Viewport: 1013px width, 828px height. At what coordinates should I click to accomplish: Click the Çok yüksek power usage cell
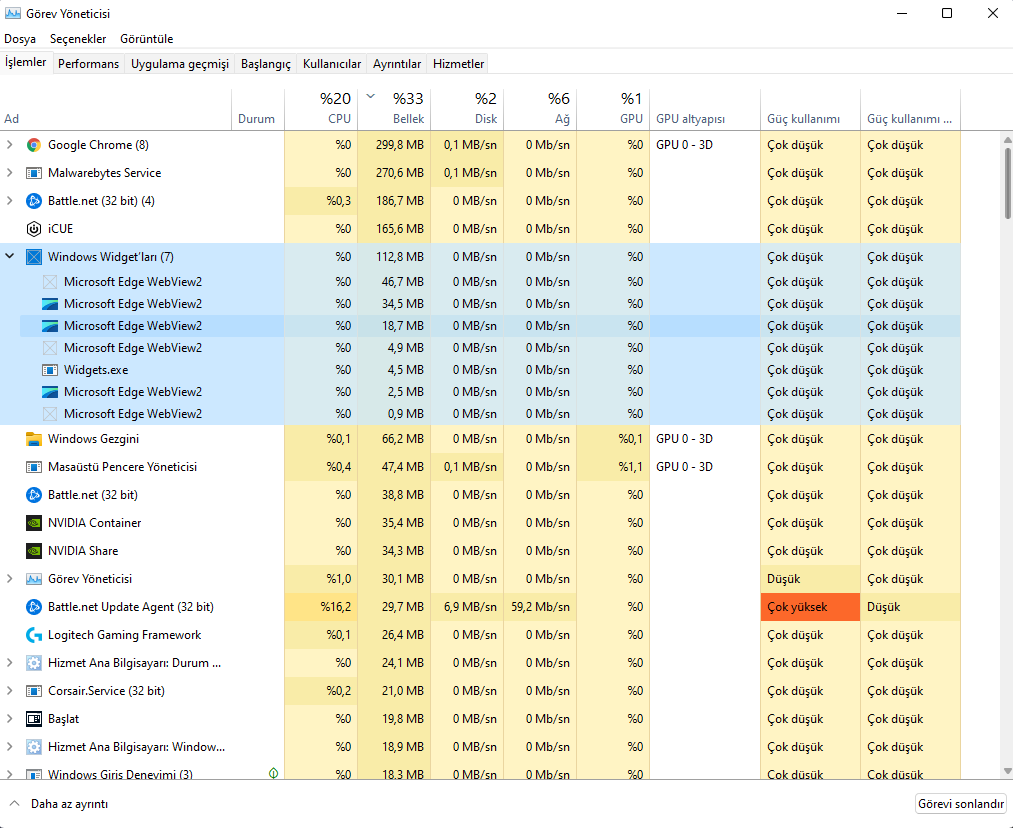(x=810, y=607)
